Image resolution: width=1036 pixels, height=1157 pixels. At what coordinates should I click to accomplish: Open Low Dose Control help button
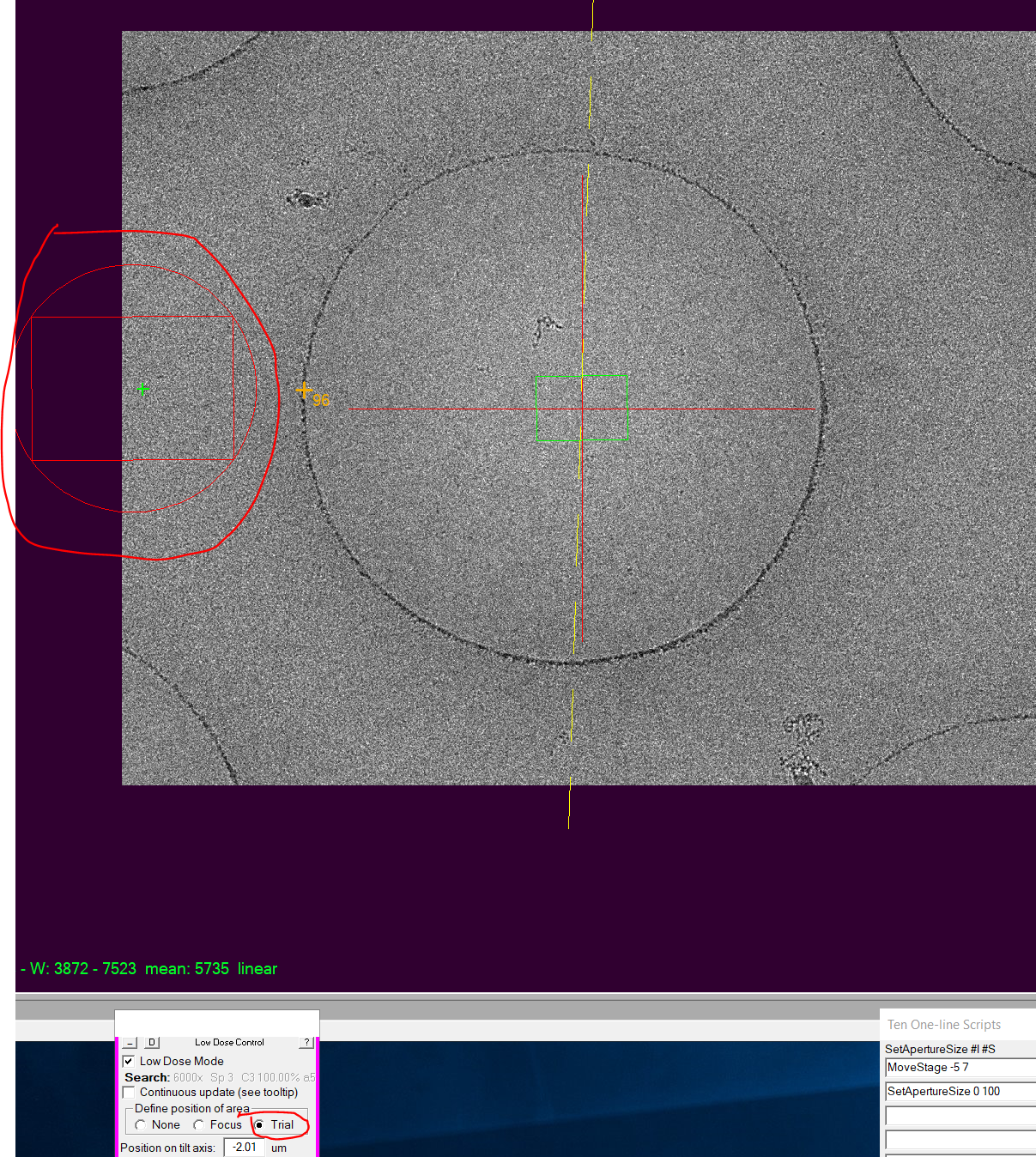(x=306, y=1042)
